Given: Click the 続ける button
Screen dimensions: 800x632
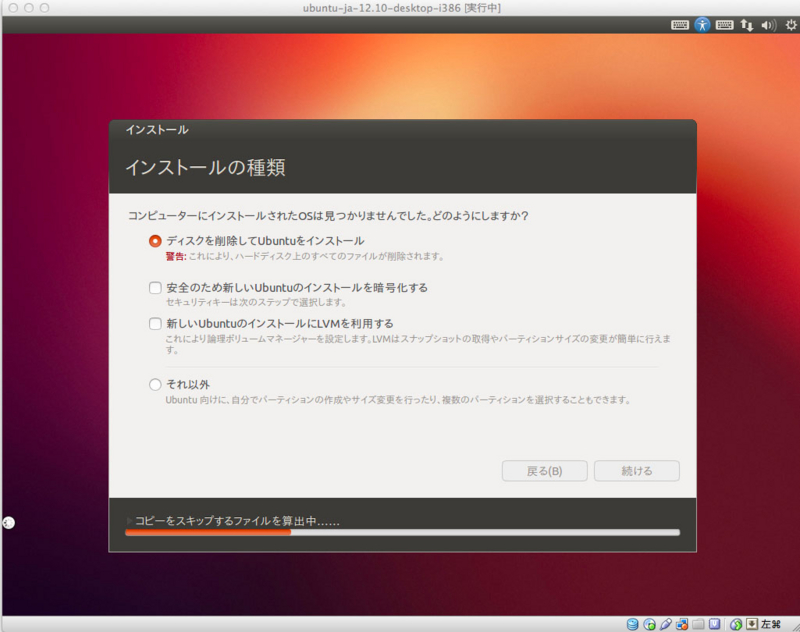Looking at the screenshot, I should pyautogui.click(x=636, y=471).
